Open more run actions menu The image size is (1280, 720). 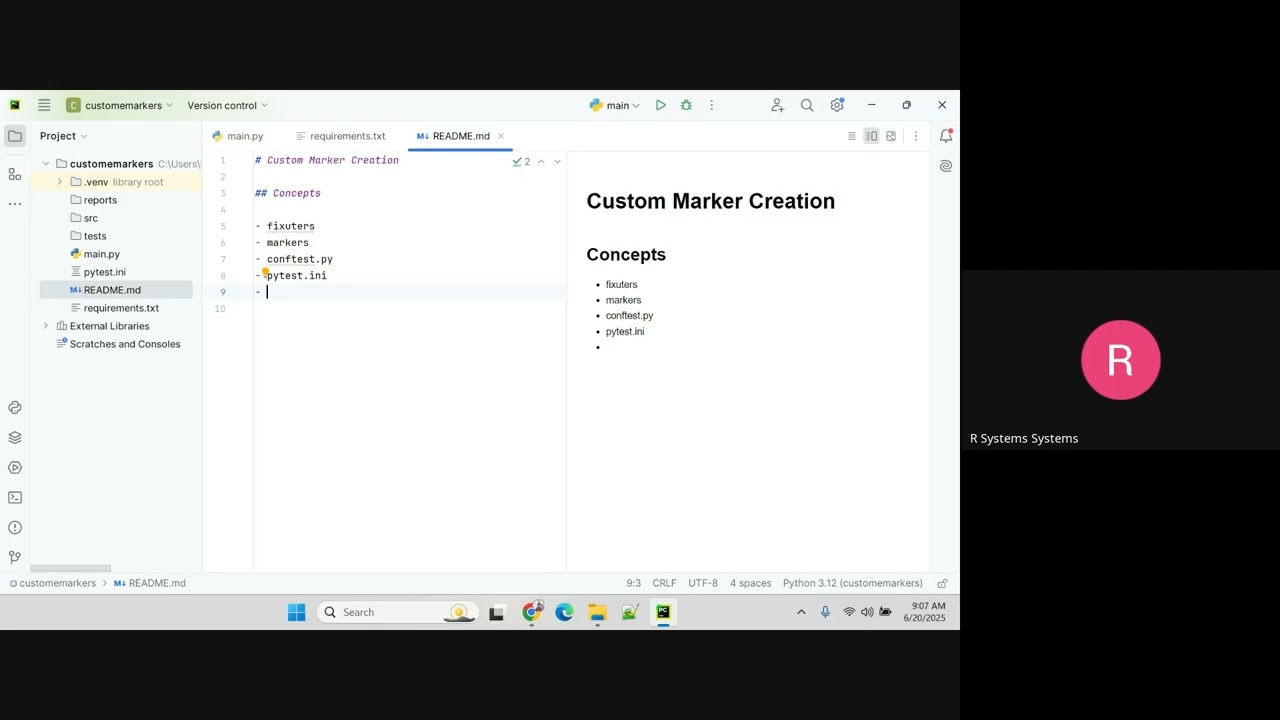712,105
